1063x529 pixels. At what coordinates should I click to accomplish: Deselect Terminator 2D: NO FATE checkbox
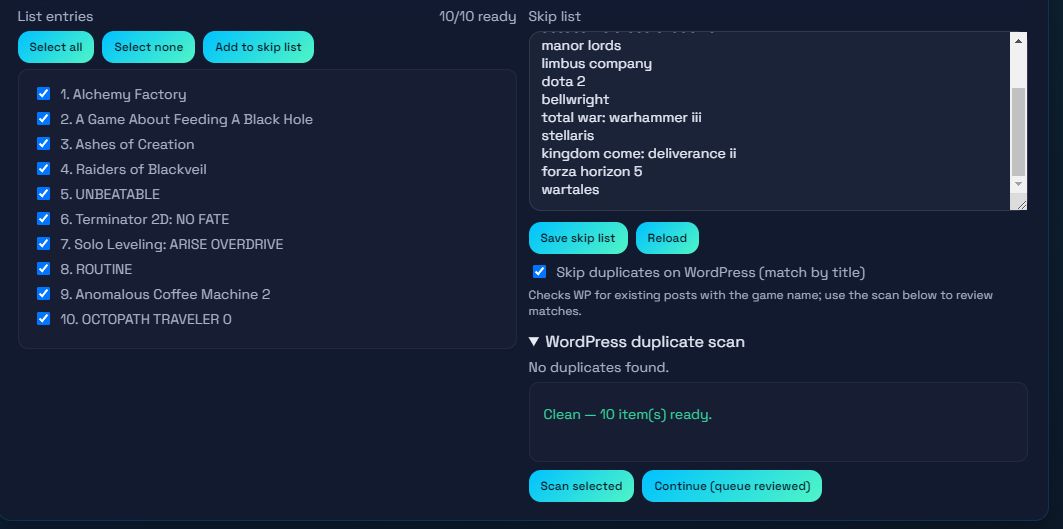point(43,219)
